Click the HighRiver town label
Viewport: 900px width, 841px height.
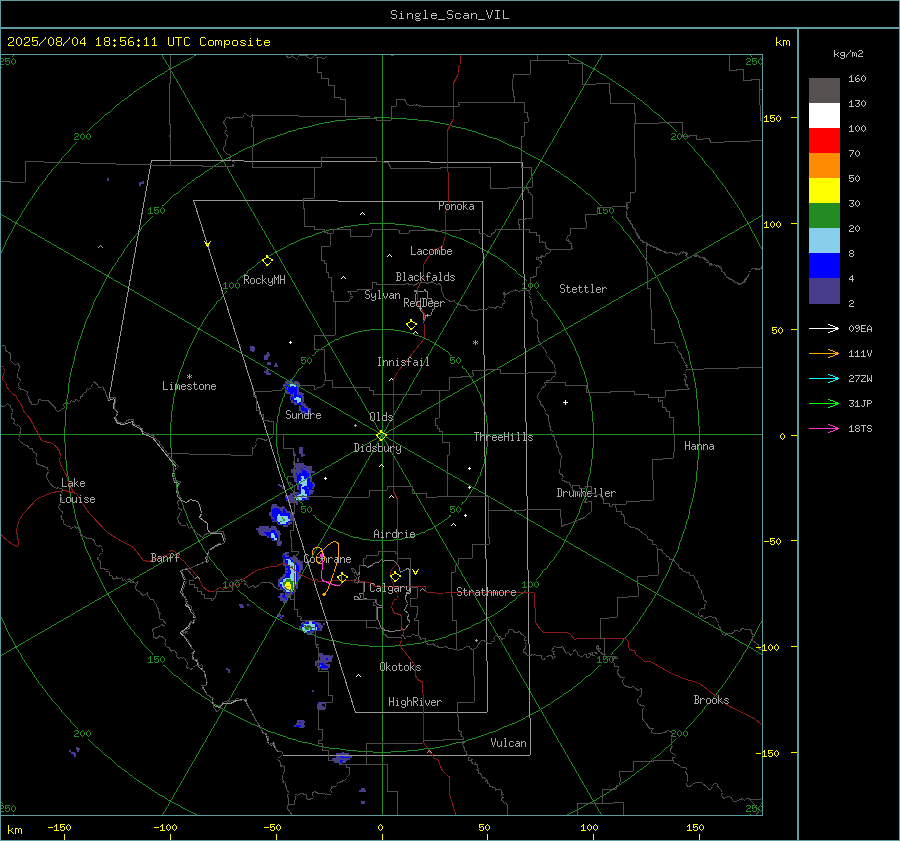[415, 702]
